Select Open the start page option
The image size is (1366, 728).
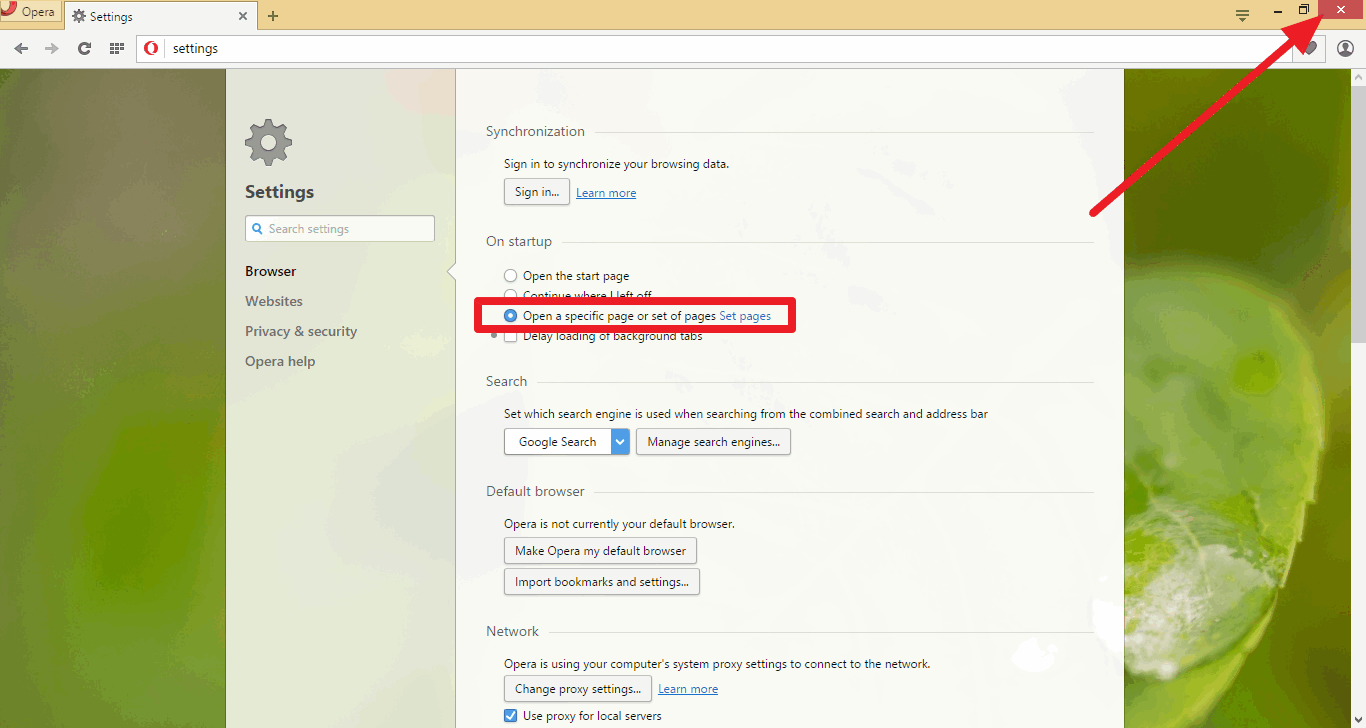(x=510, y=275)
